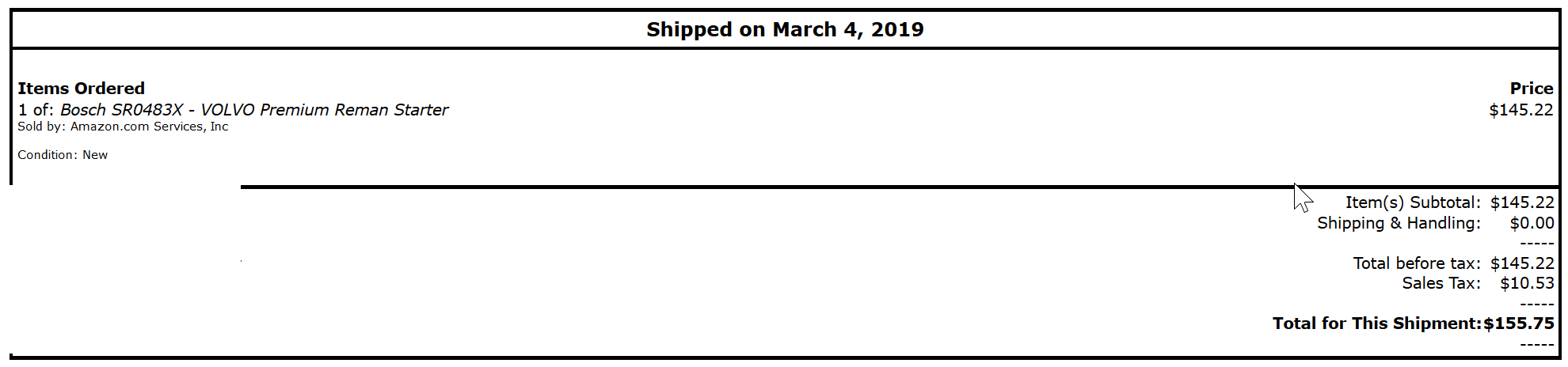This screenshot has height=367, width=1568.
Task: Click the "Total before tax:" label
Action: 1416,263
